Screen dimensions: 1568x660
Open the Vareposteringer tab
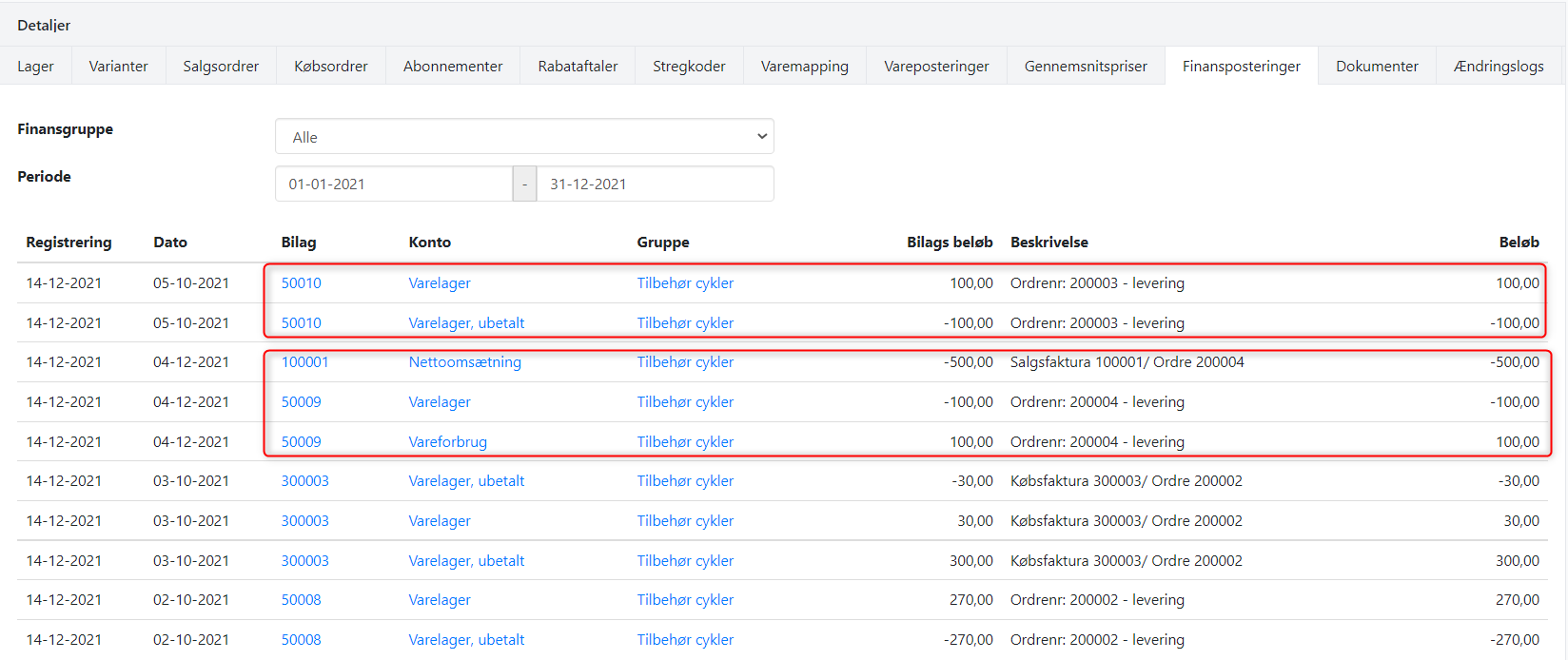click(936, 67)
